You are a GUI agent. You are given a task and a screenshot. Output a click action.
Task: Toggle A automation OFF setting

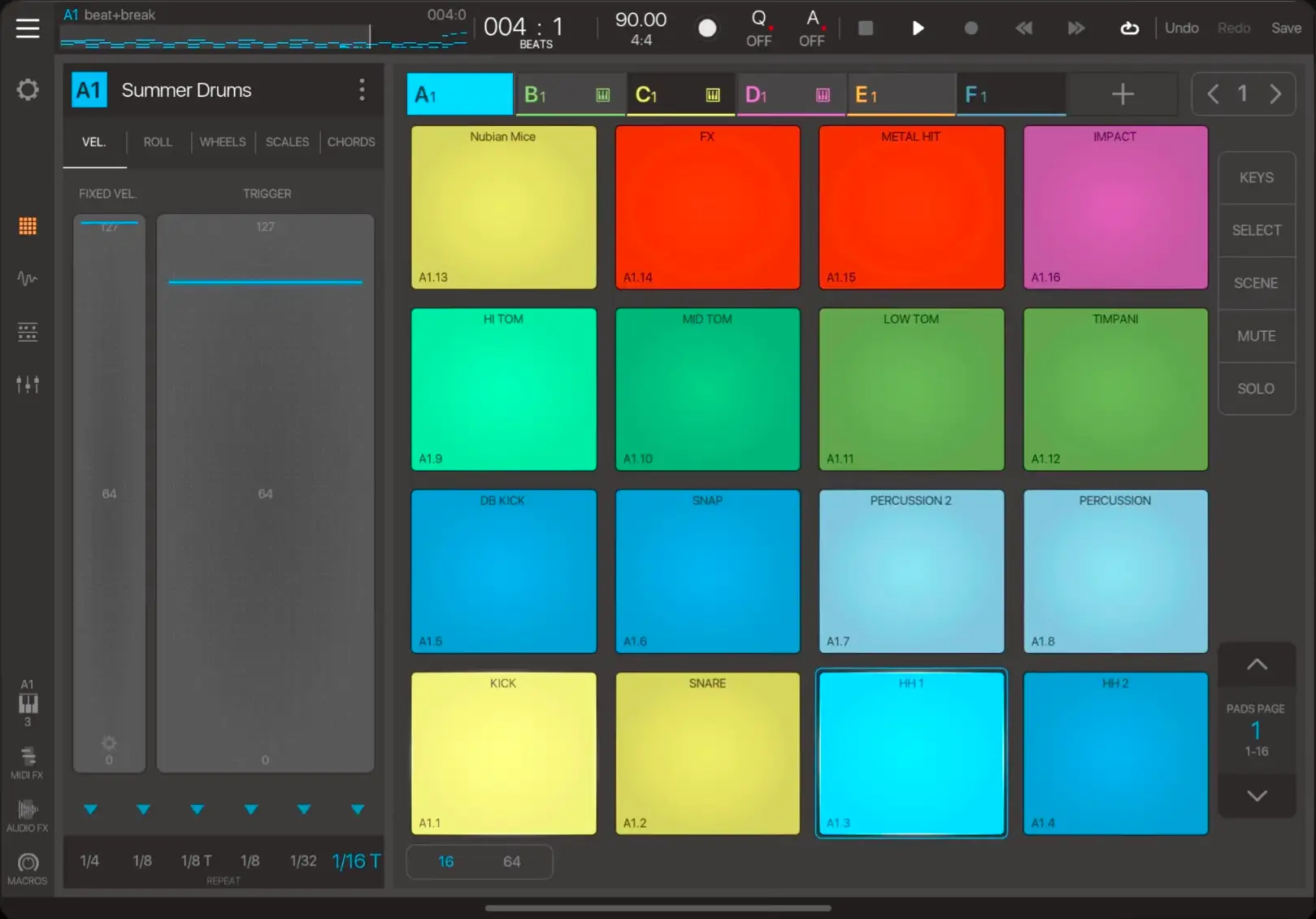click(x=811, y=28)
